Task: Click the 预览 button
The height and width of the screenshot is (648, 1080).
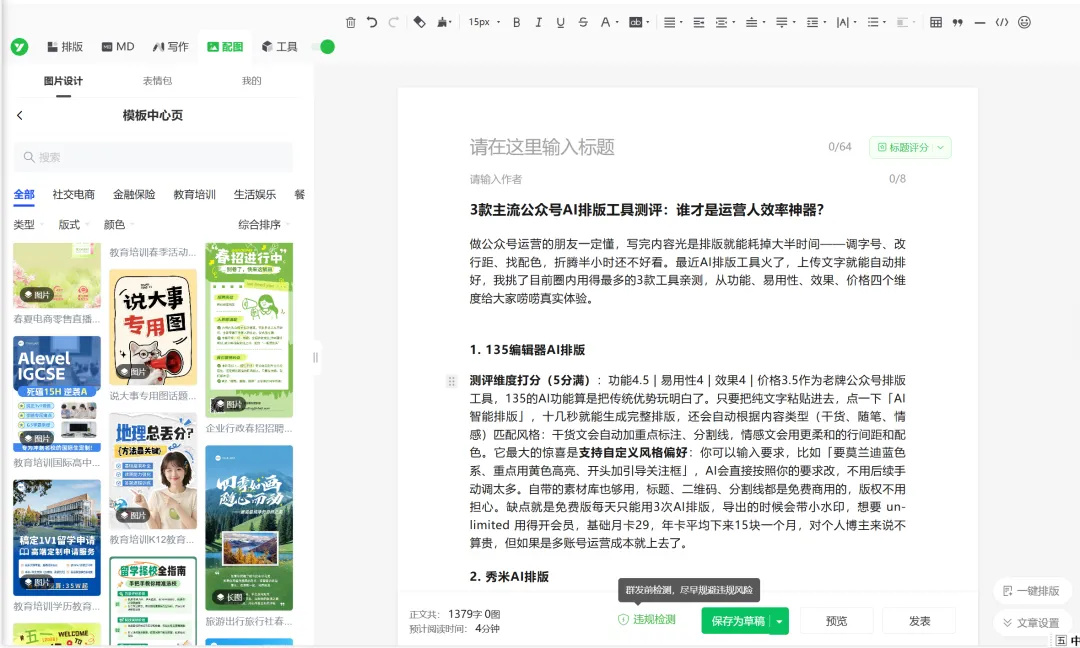Action: (x=836, y=621)
